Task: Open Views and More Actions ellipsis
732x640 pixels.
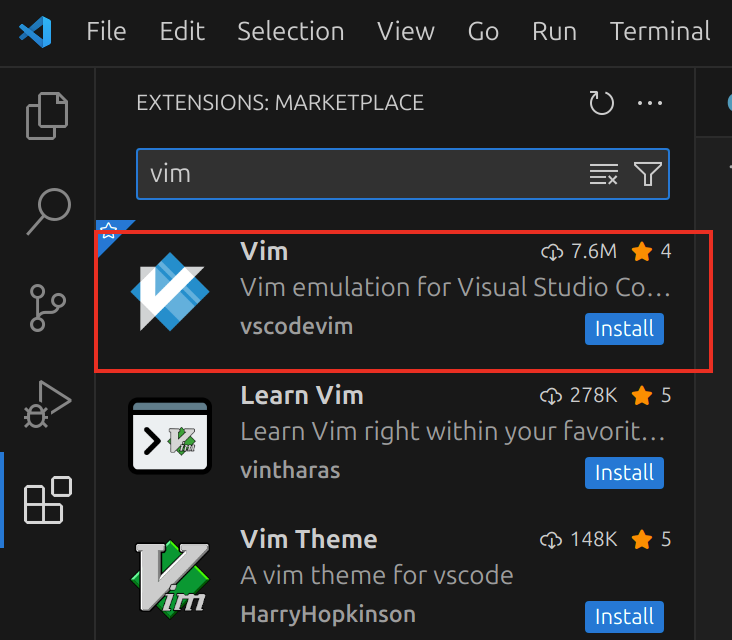Action: [x=650, y=103]
